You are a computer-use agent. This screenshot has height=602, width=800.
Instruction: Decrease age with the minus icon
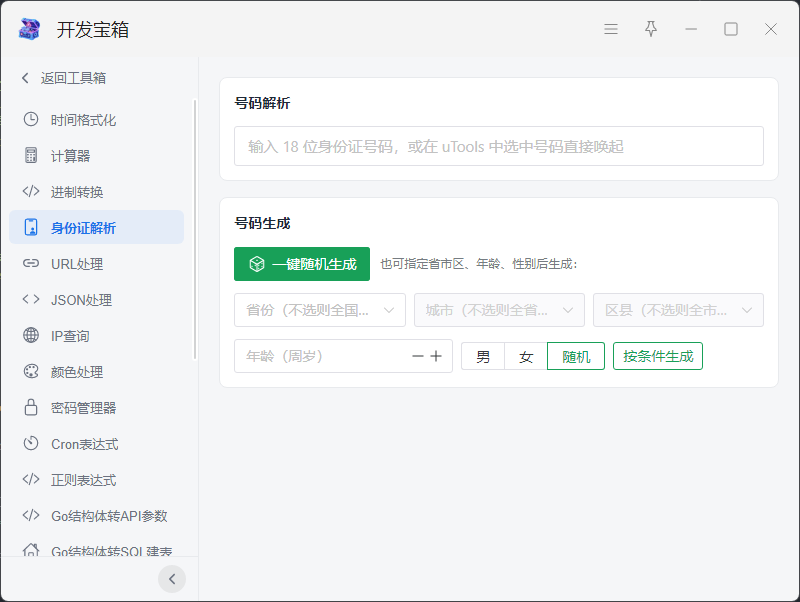coord(418,356)
